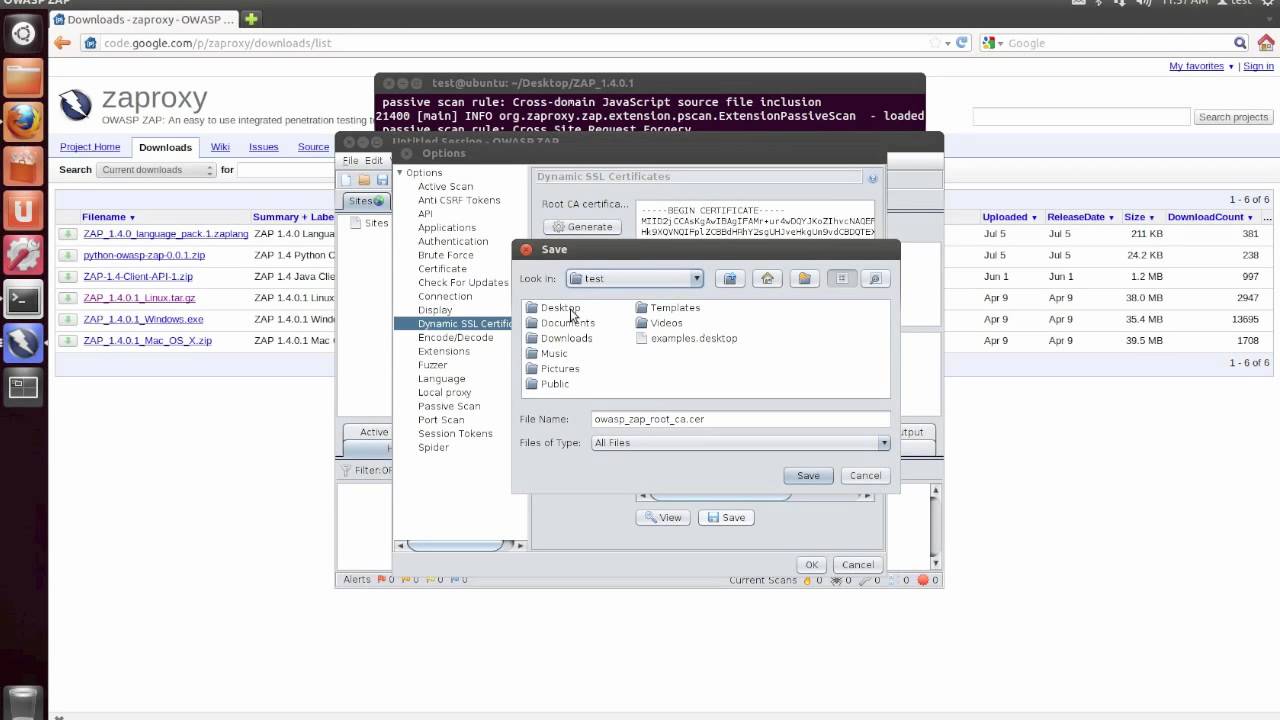Open Edit menu in ZAP window

click(x=373, y=161)
